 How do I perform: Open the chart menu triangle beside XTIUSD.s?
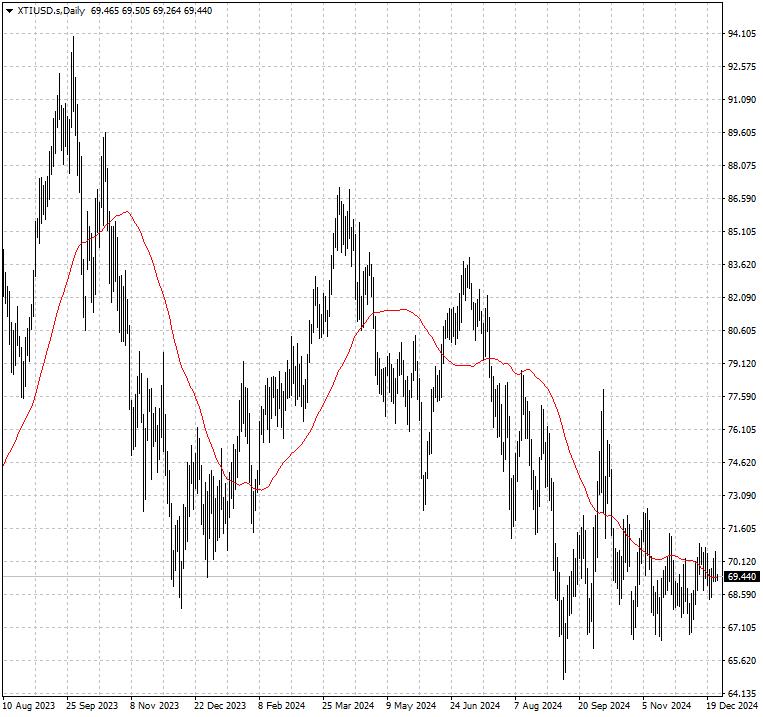pyautogui.click(x=9, y=11)
